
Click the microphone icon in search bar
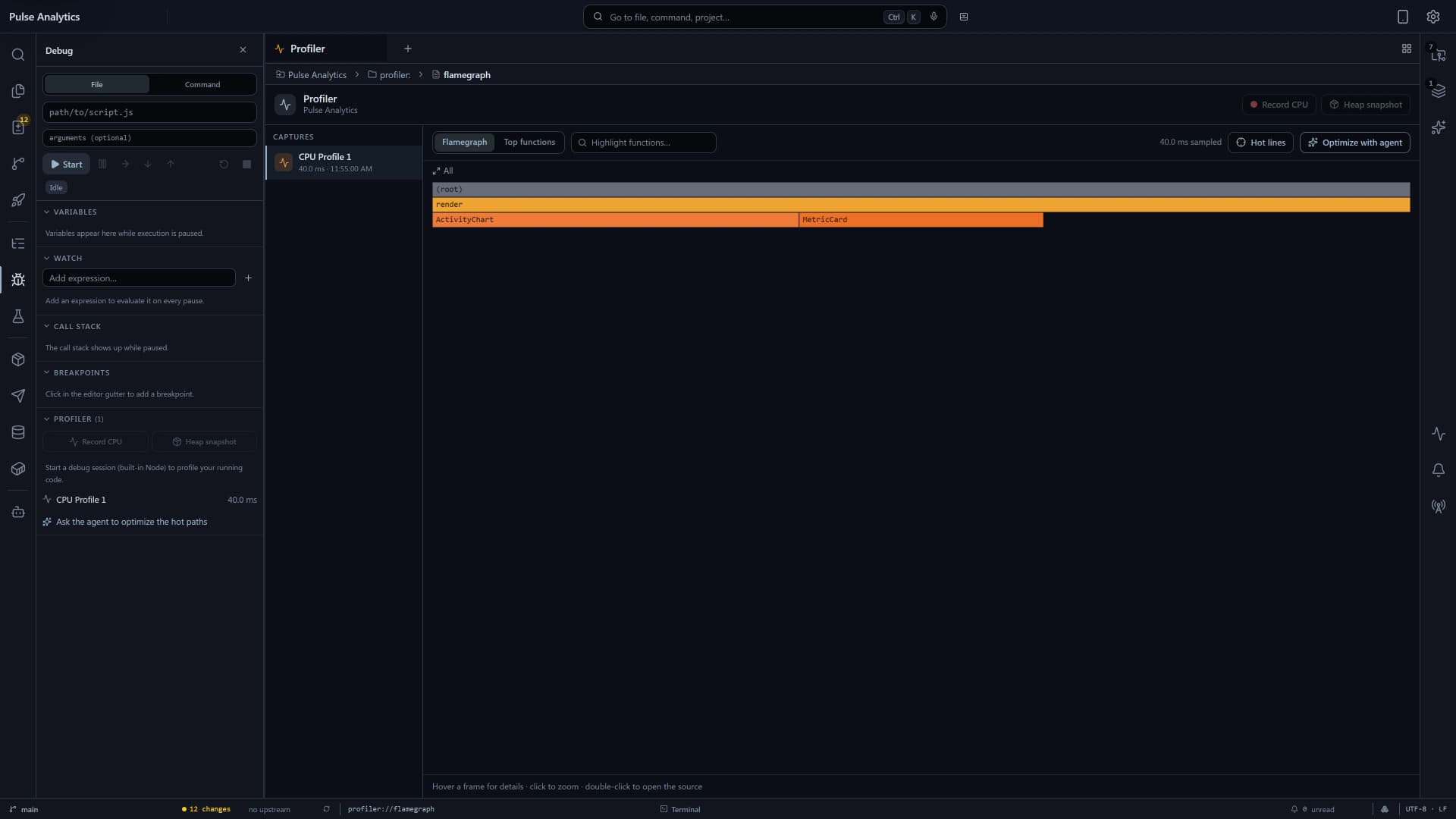click(934, 17)
